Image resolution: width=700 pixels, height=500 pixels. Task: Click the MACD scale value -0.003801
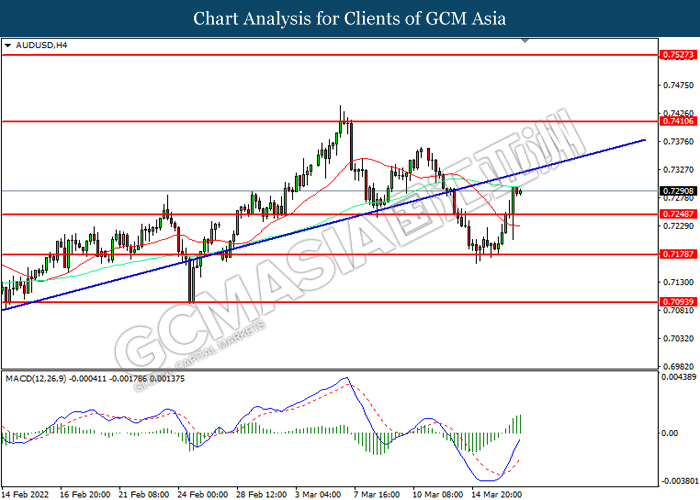pos(678,481)
